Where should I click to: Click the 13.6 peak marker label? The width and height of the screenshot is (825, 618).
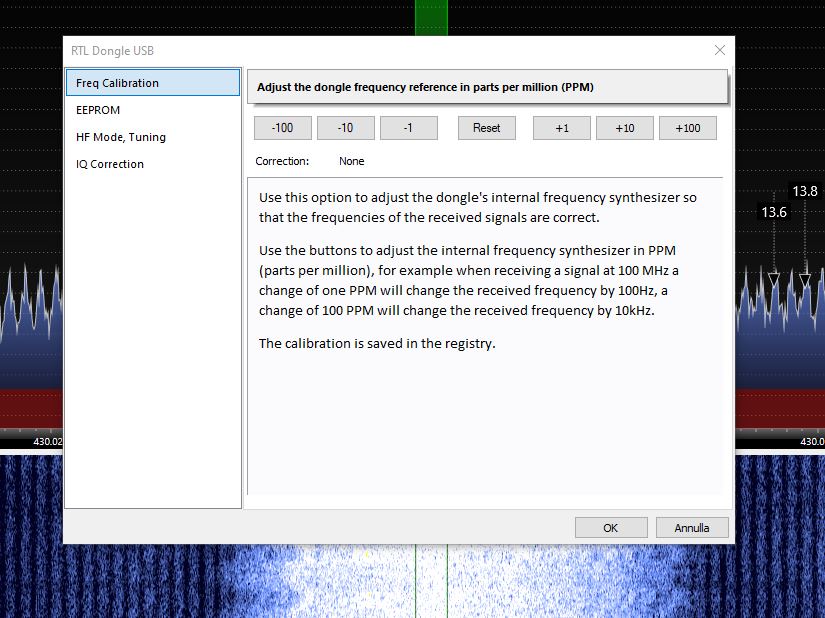773,212
